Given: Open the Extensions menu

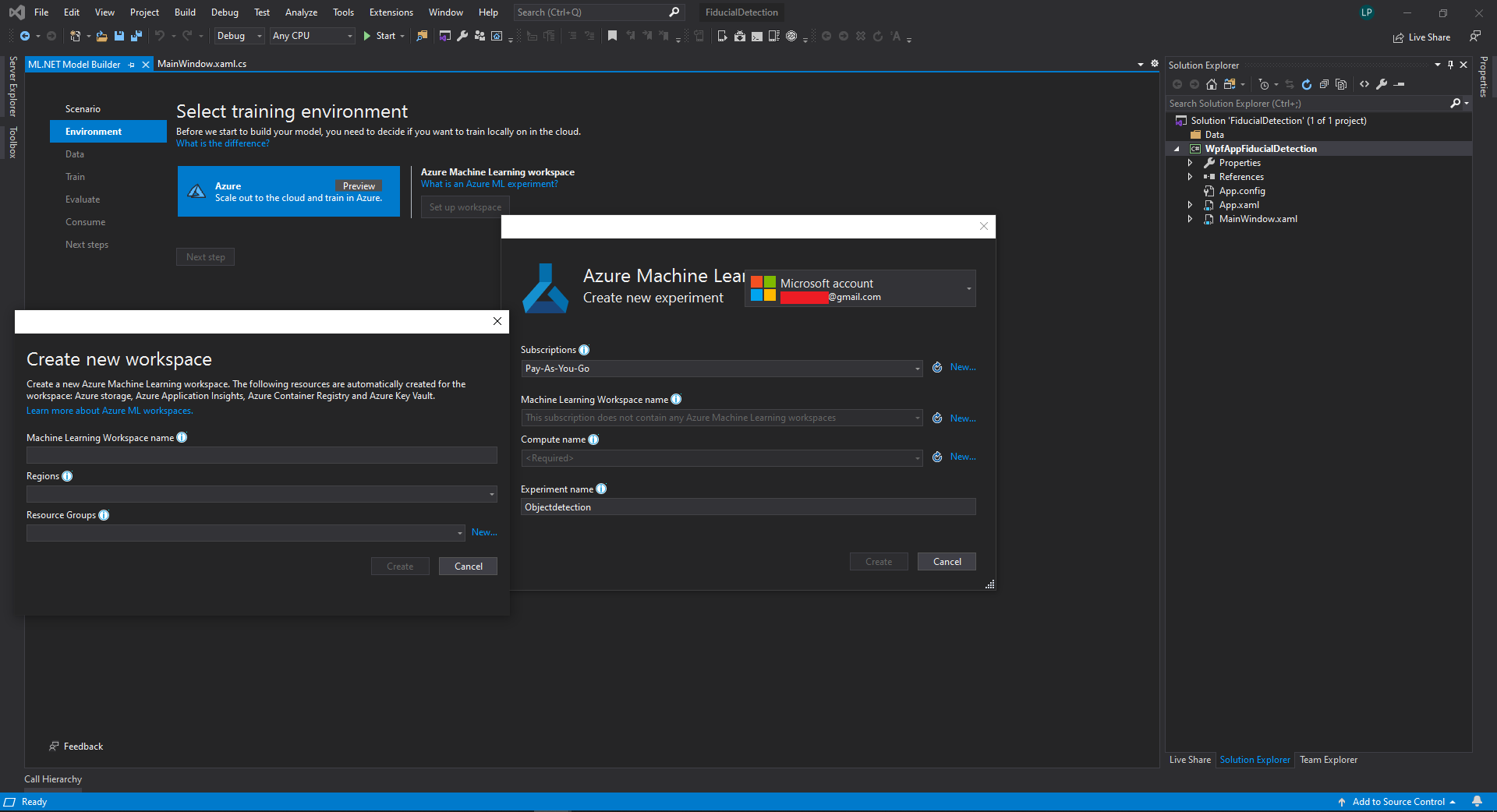Looking at the screenshot, I should coord(391,12).
